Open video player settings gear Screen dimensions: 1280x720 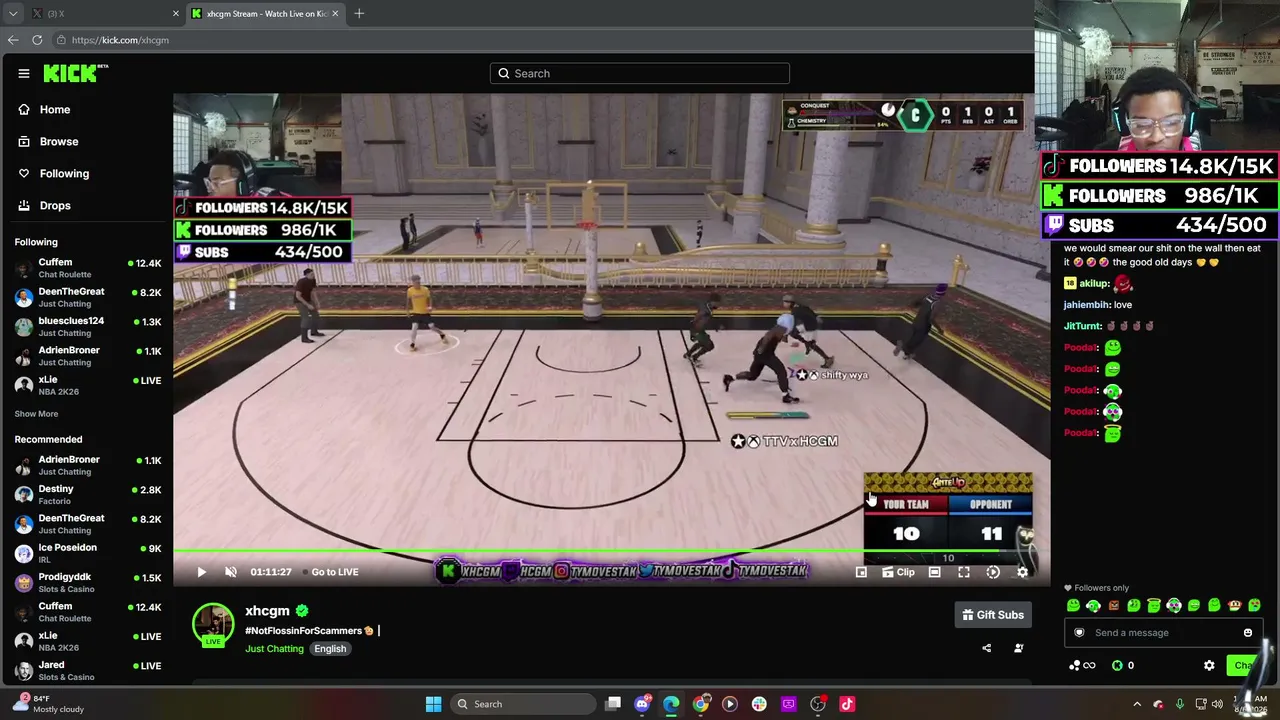click(1022, 572)
